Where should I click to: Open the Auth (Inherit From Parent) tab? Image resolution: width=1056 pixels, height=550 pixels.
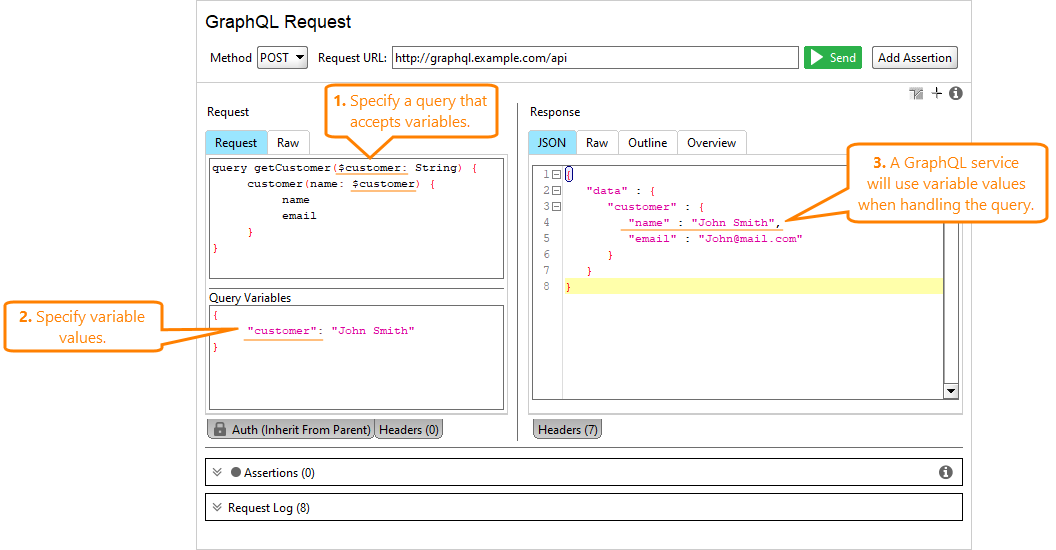coord(290,429)
